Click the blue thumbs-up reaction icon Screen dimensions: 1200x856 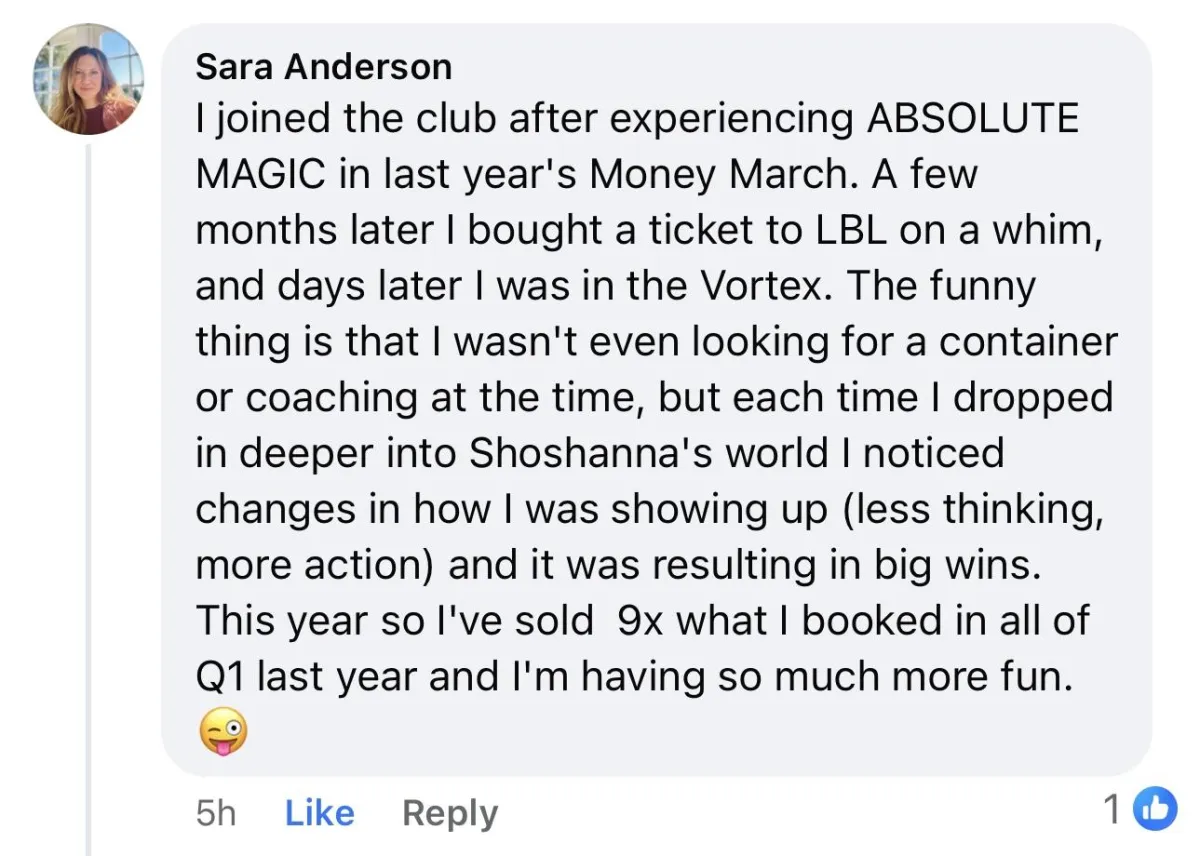[1154, 809]
